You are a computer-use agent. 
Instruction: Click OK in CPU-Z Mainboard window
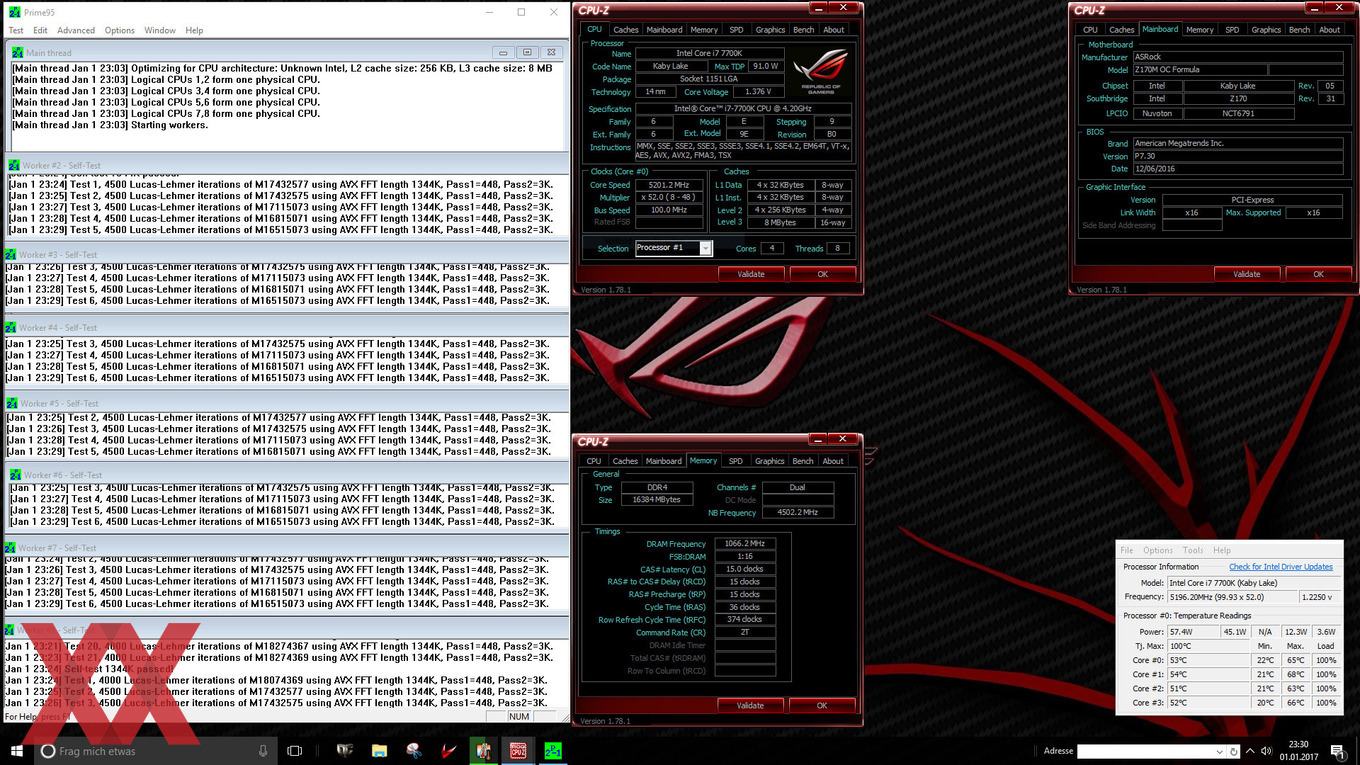pyautogui.click(x=1318, y=274)
